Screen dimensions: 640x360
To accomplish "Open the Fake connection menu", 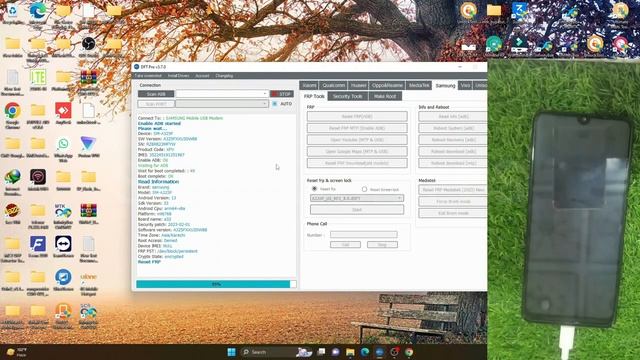I will pyautogui.click(x=148, y=76).
